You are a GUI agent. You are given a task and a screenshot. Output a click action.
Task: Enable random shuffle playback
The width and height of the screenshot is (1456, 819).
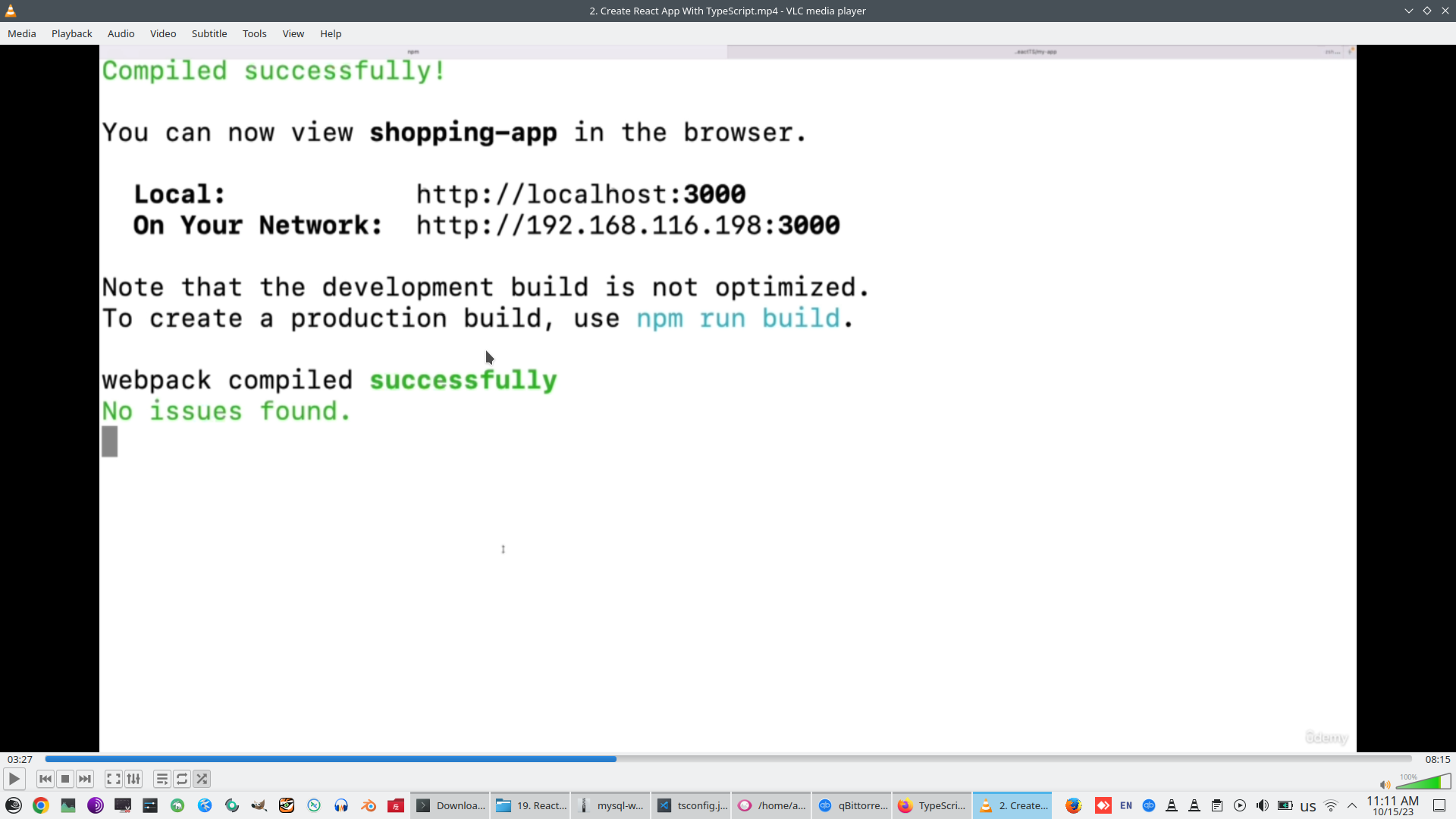[x=202, y=779]
